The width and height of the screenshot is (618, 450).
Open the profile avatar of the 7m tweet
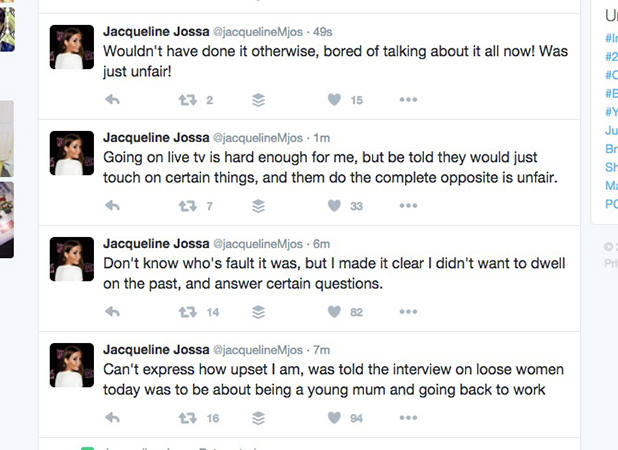(x=72, y=365)
